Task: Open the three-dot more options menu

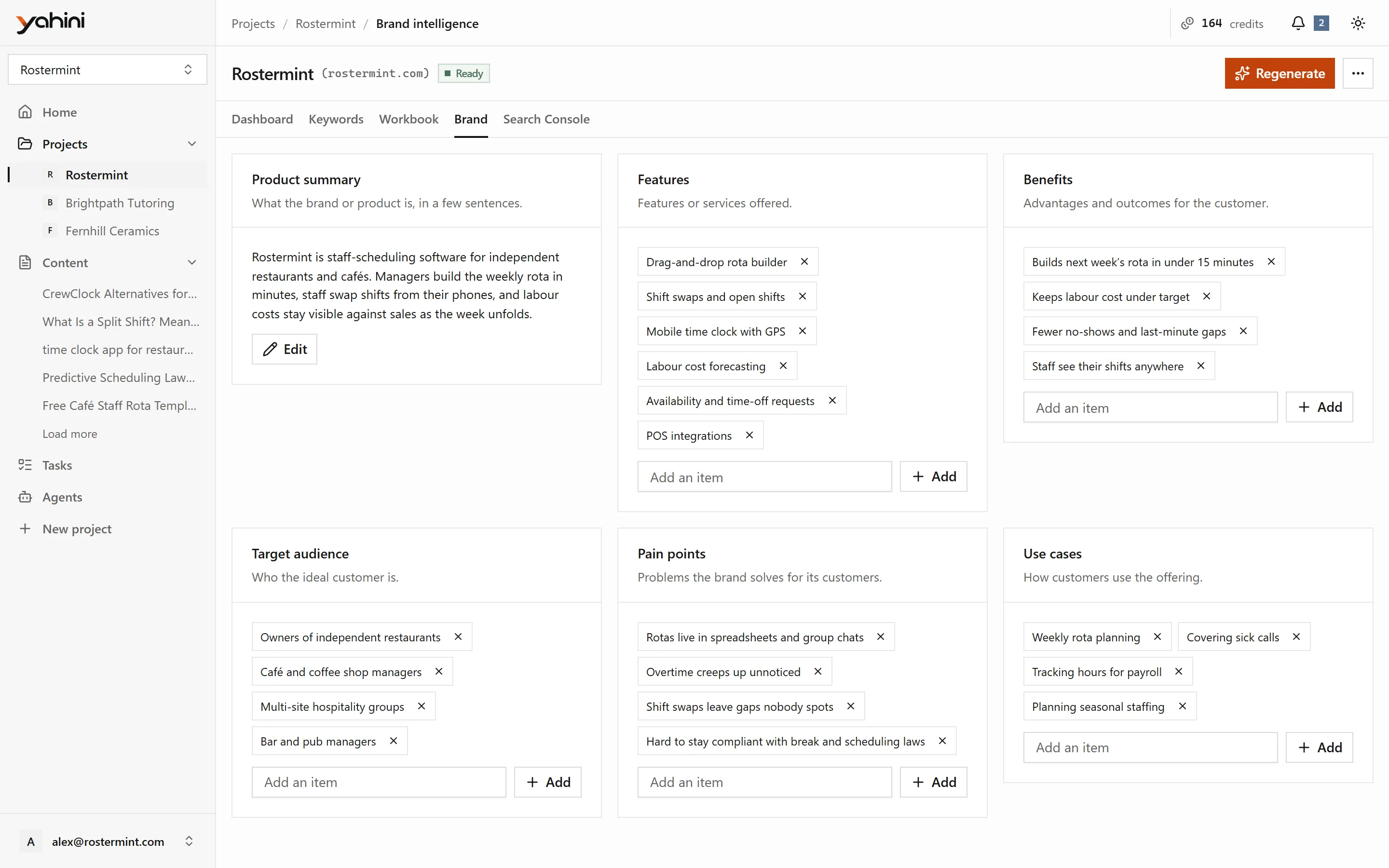Action: tap(1358, 73)
